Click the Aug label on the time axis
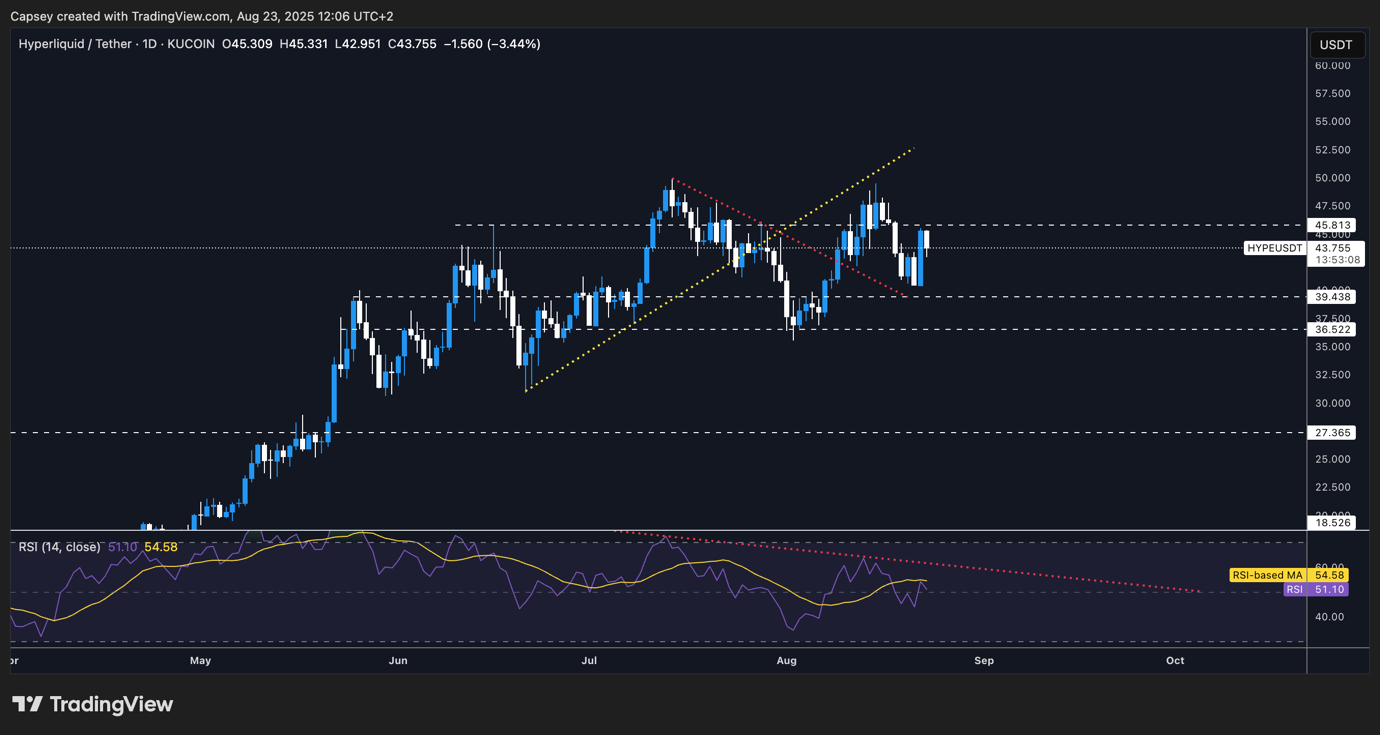 tap(786, 661)
